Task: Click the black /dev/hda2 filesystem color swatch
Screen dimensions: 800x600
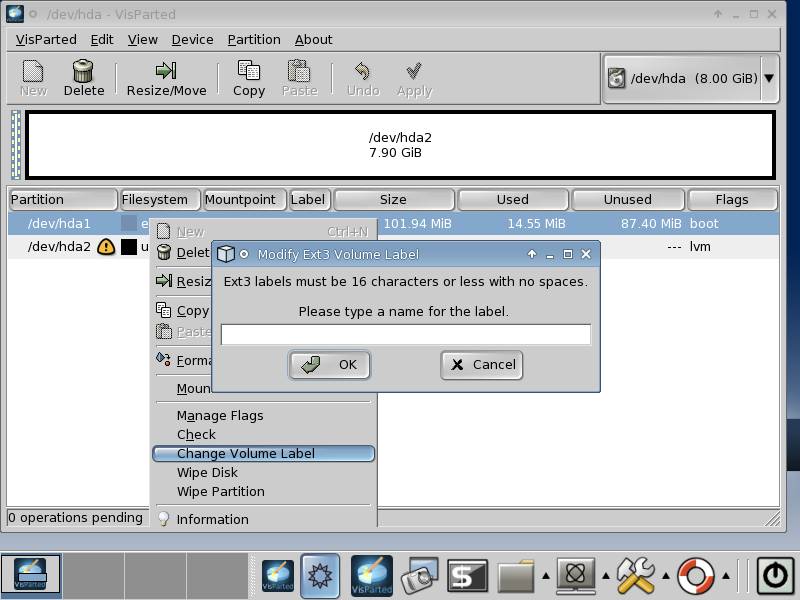Action: [129, 247]
